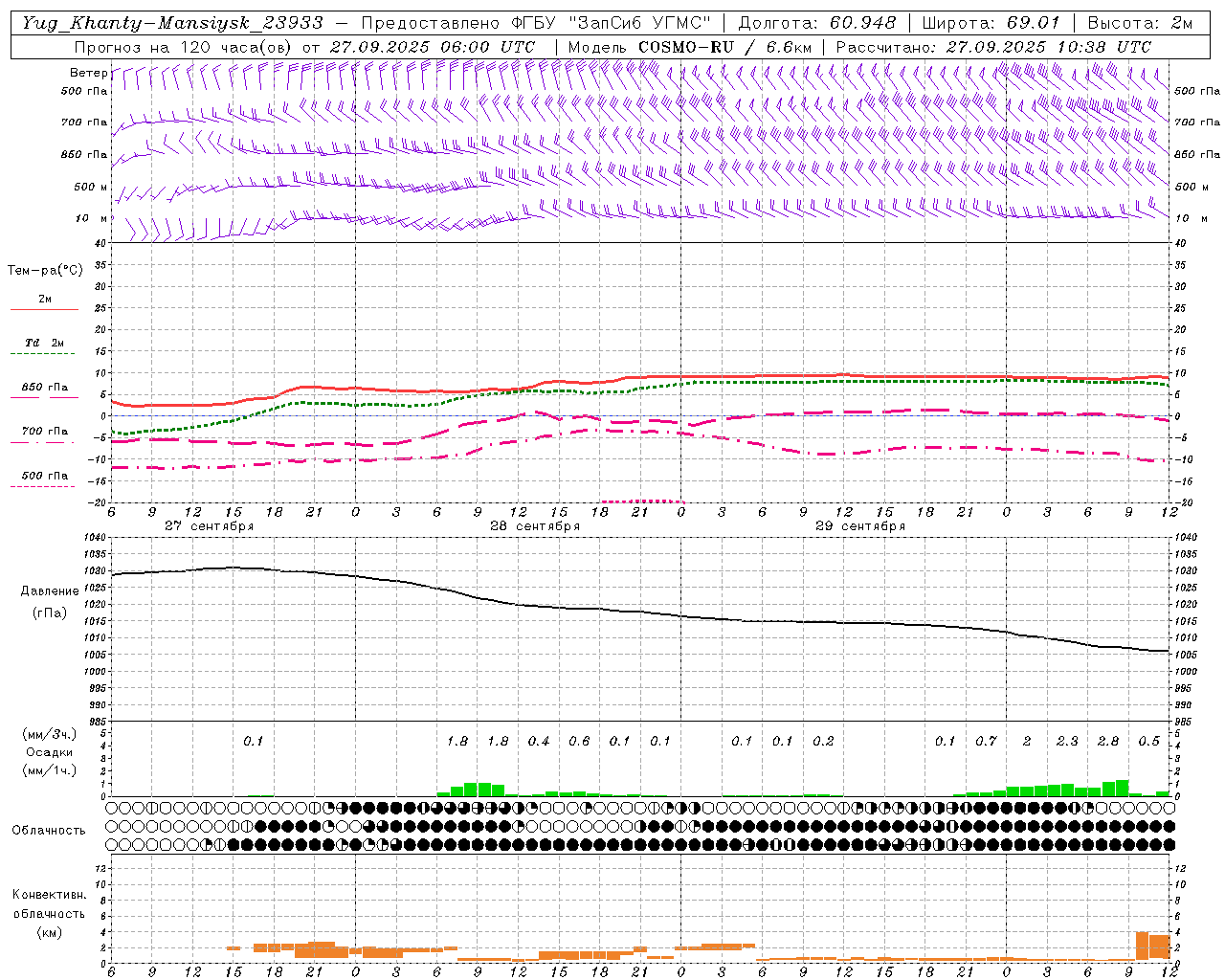
Task: Click the (гПа) pressure unit label
Action: [x=49, y=612]
